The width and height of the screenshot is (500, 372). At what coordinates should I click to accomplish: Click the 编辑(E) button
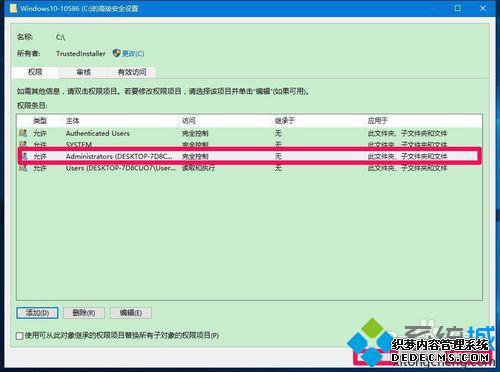[x=131, y=313]
